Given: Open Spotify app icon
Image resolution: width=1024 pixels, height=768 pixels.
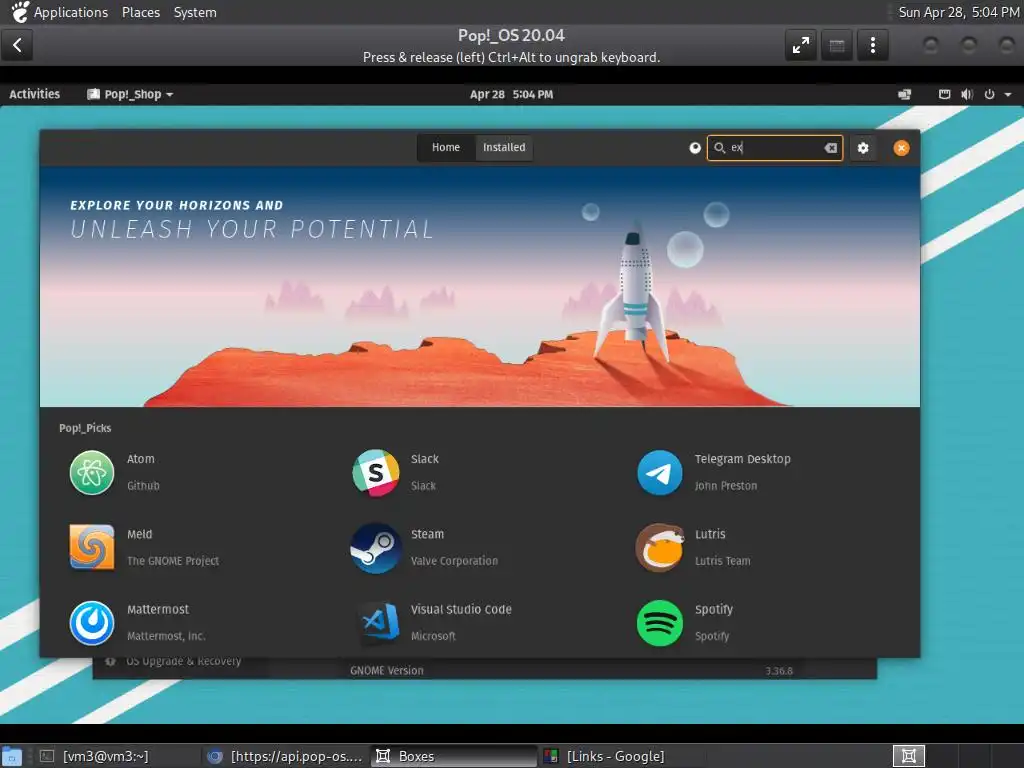Looking at the screenshot, I should pyautogui.click(x=660, y=623).
